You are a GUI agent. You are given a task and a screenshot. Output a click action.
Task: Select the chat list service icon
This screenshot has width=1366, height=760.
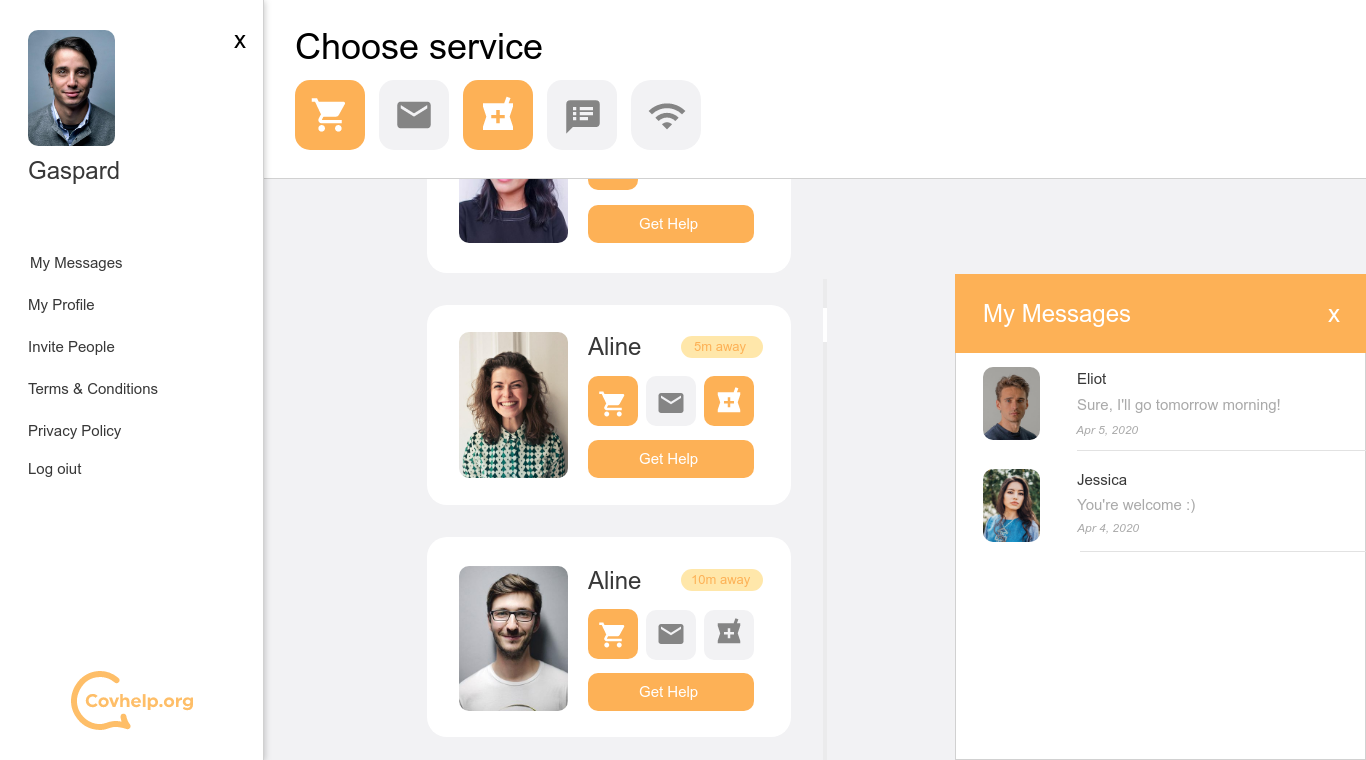tap(582, 115)
